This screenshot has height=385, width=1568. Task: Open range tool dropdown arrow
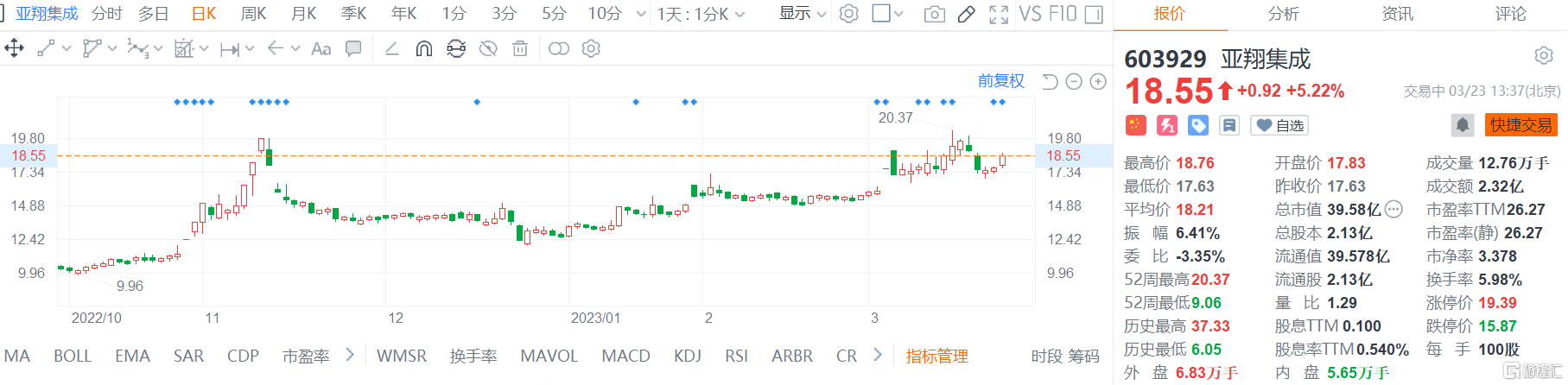coord(250,49)
